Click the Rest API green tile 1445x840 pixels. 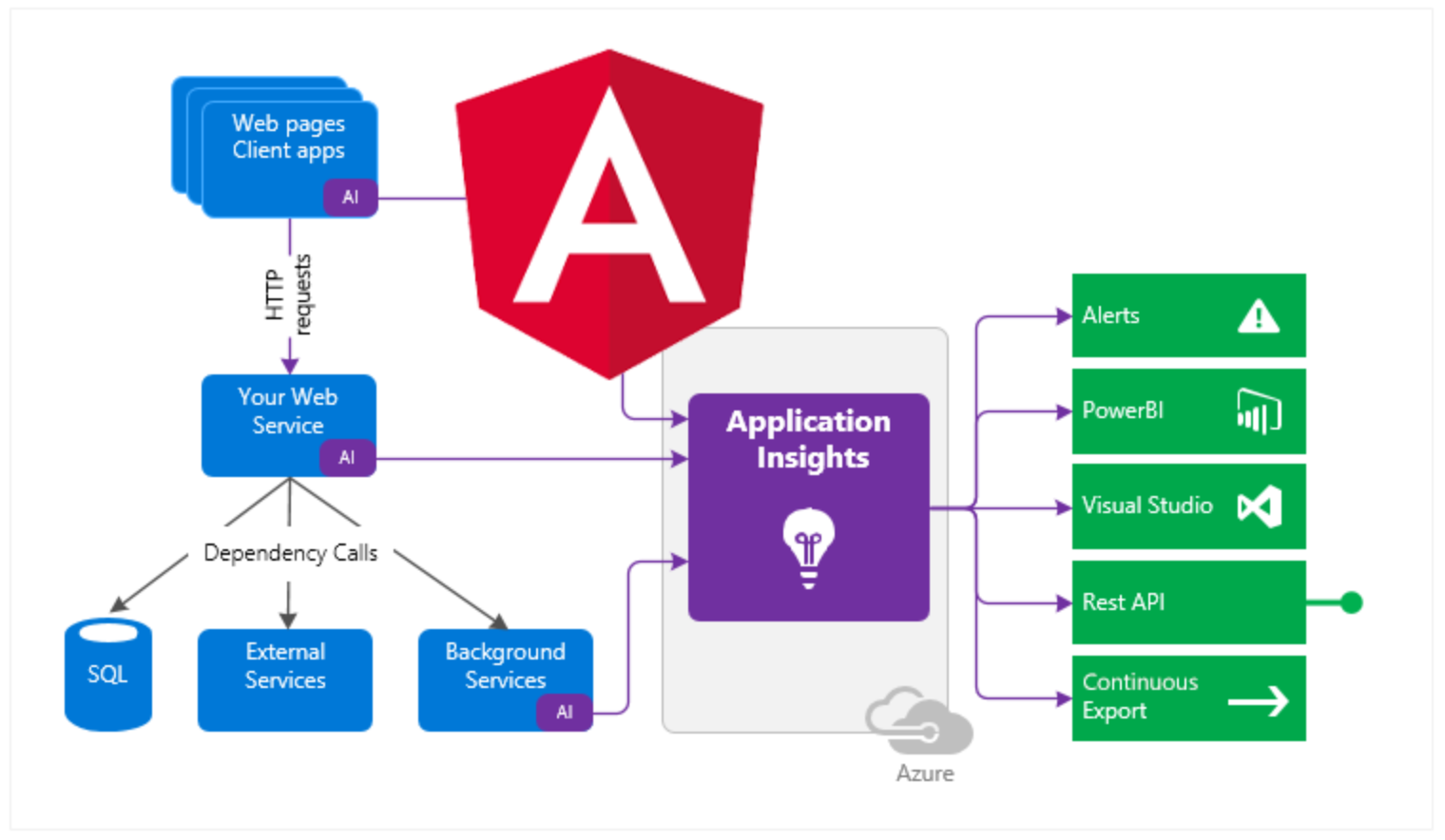coord(1189,602)
